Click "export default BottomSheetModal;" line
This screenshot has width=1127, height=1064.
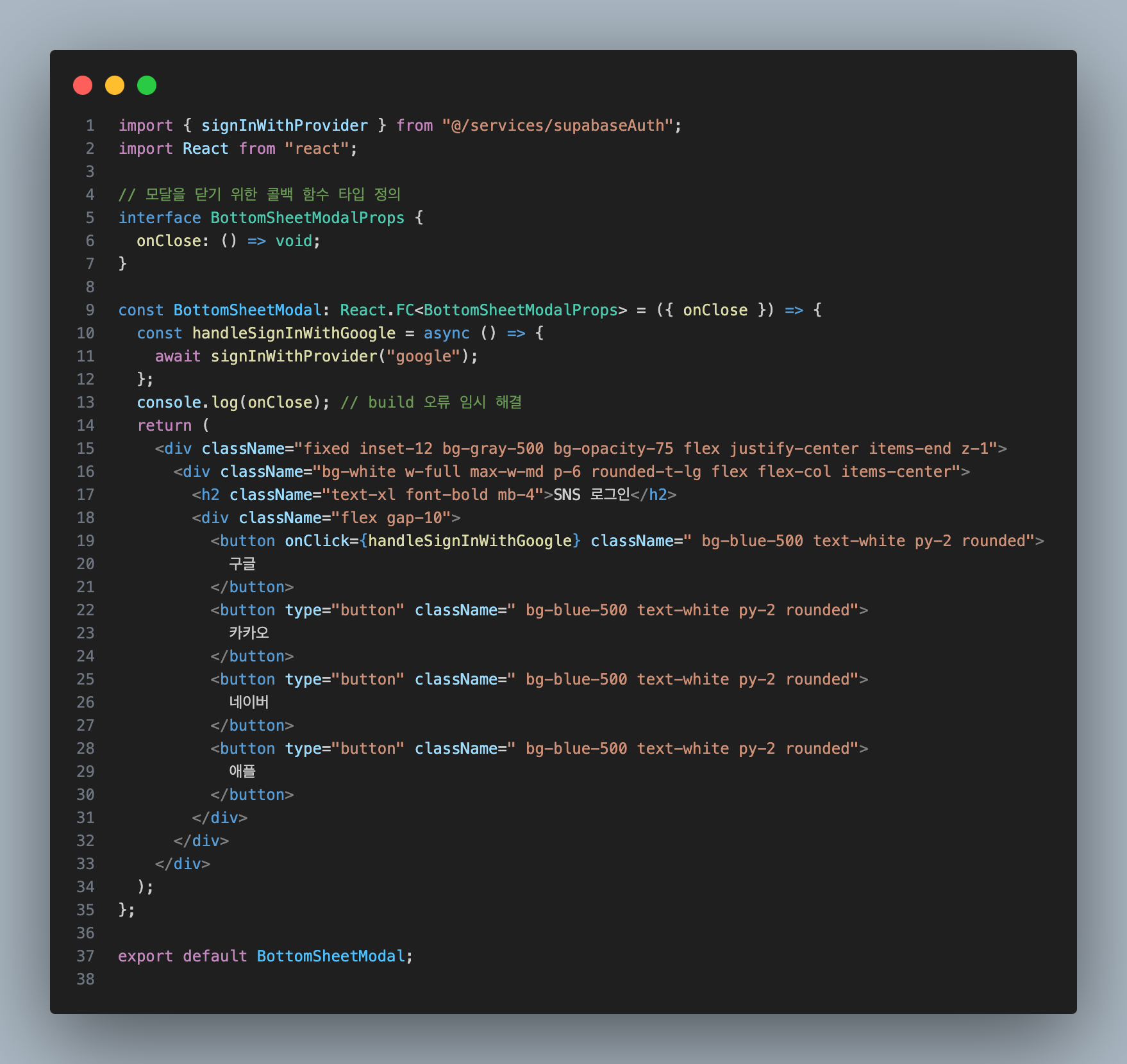point(266,956)
